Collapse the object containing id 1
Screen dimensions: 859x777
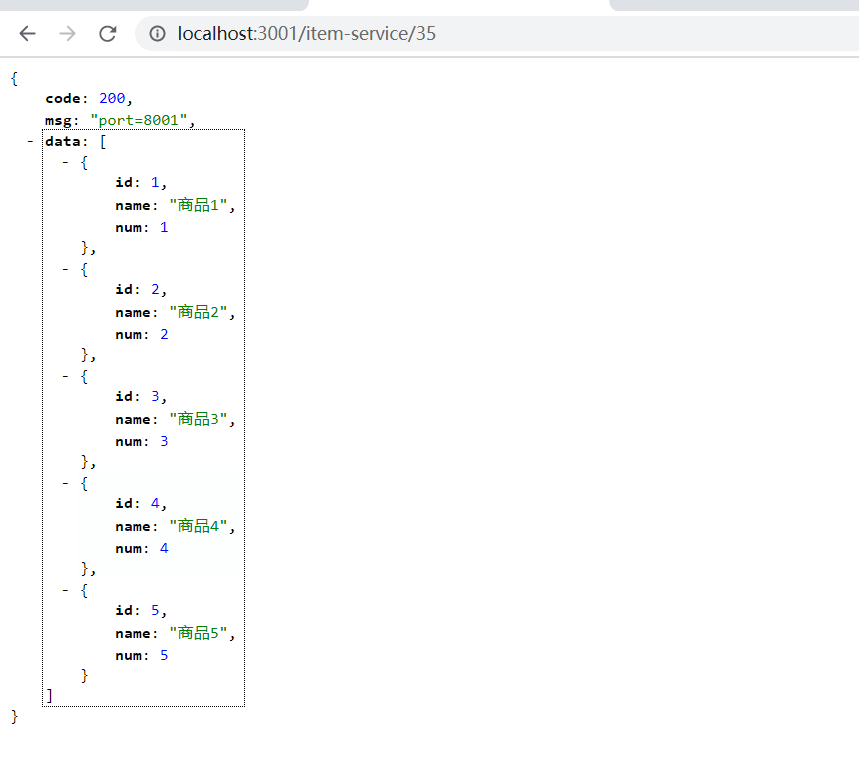pyautogui.click(x=65, y=162)
